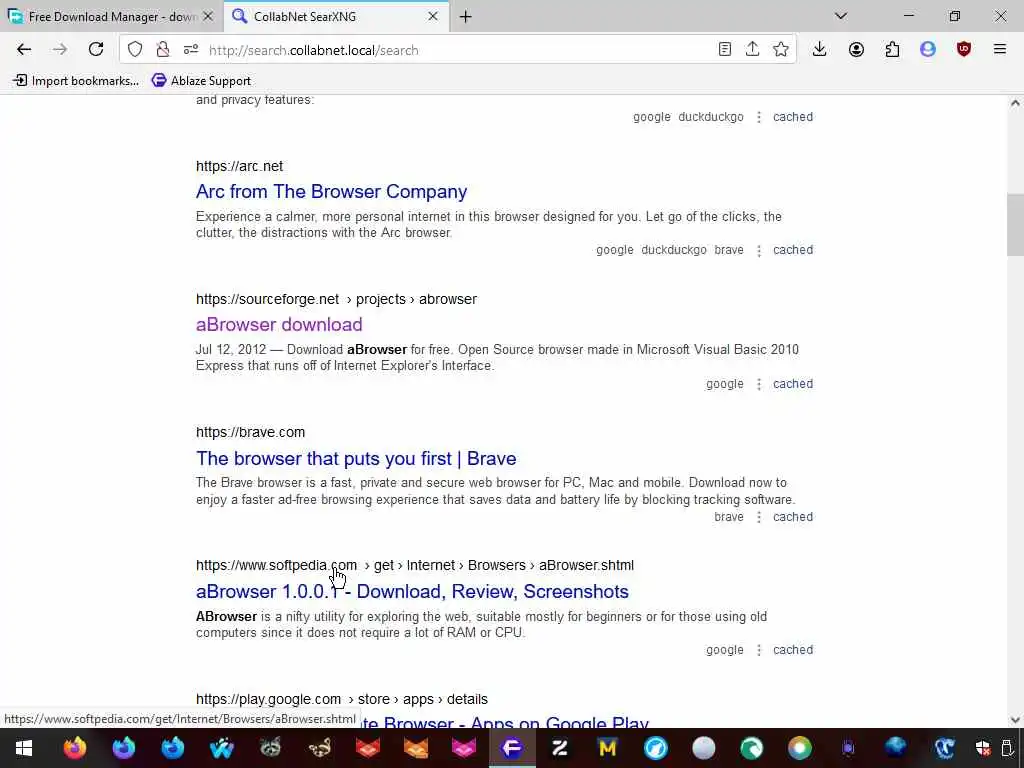Screen dimensions: 1024x768
Task: Click the sourceforge.net projects abrowser URL
Action: click(336, 299)
